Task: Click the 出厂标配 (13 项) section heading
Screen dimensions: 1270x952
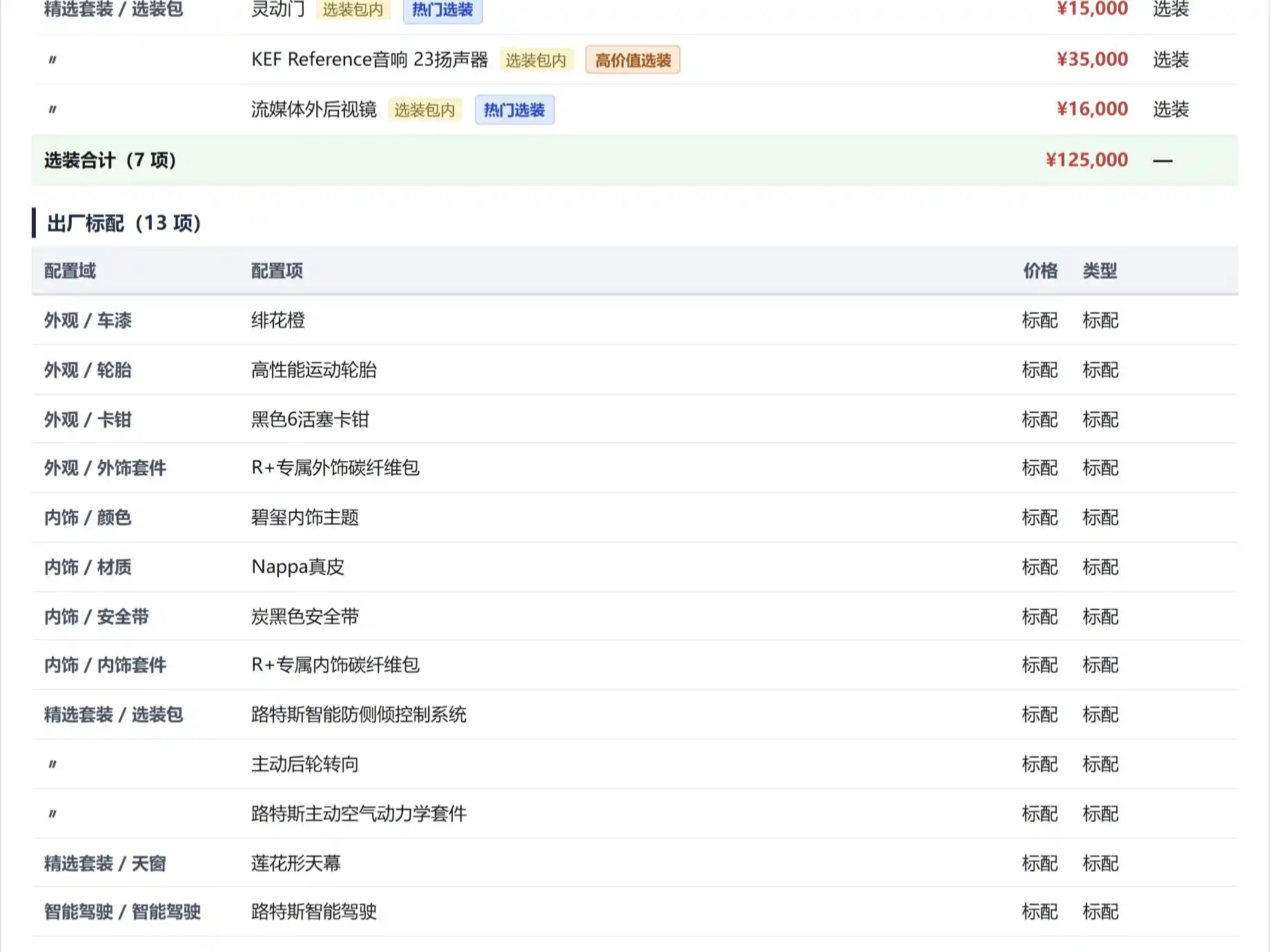Action: [124, 223]
